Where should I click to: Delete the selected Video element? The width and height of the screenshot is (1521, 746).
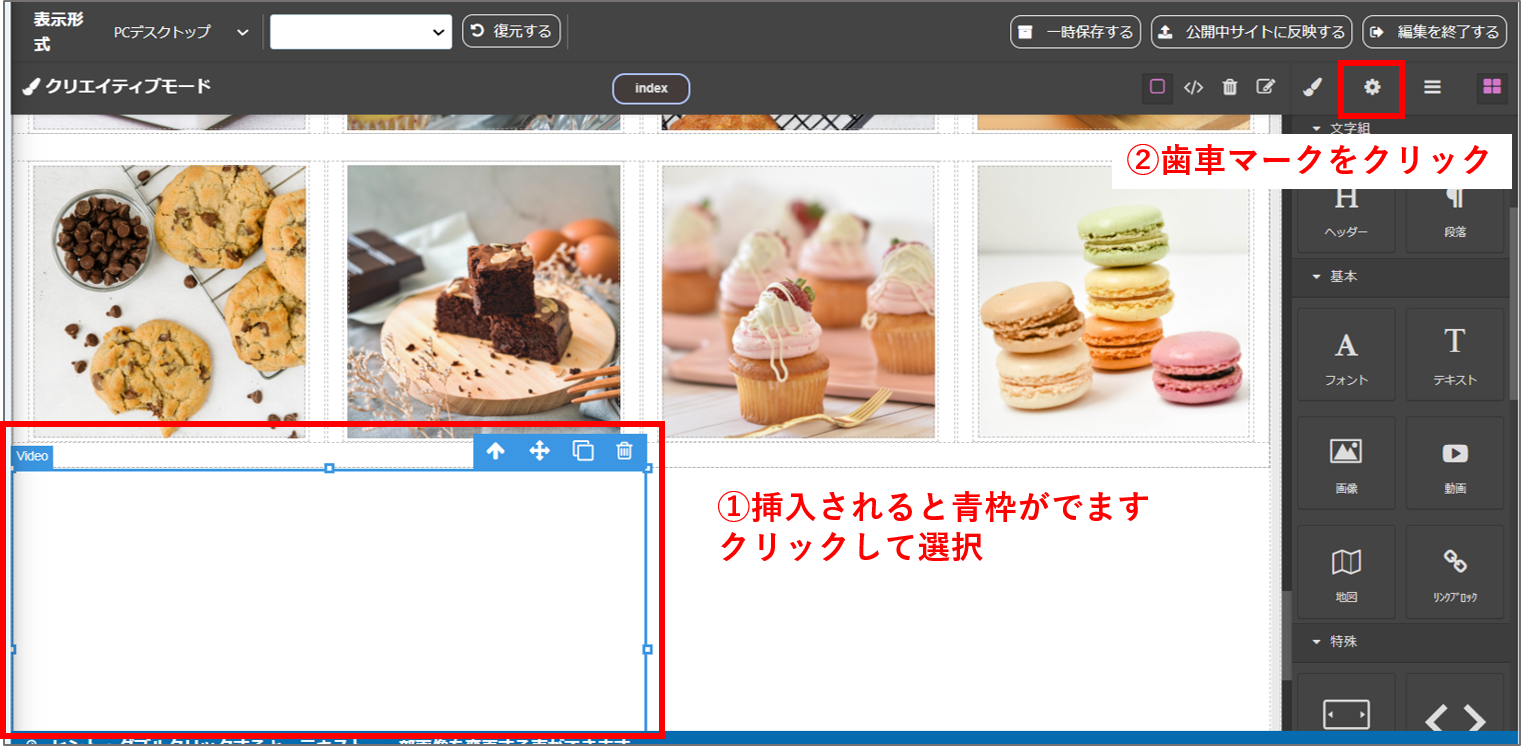click(x=624, y=451)
